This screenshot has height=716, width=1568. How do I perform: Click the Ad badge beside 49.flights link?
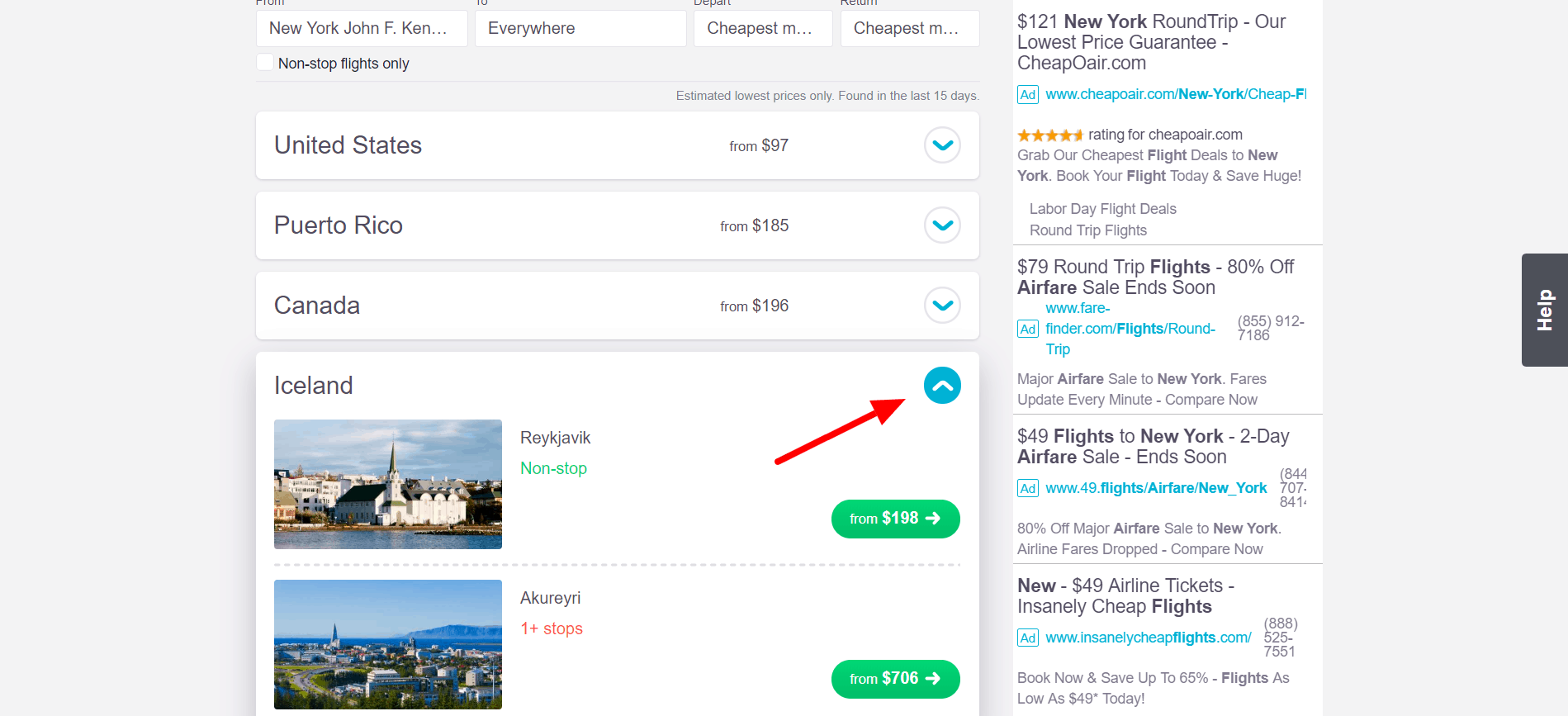(1027, 488)
